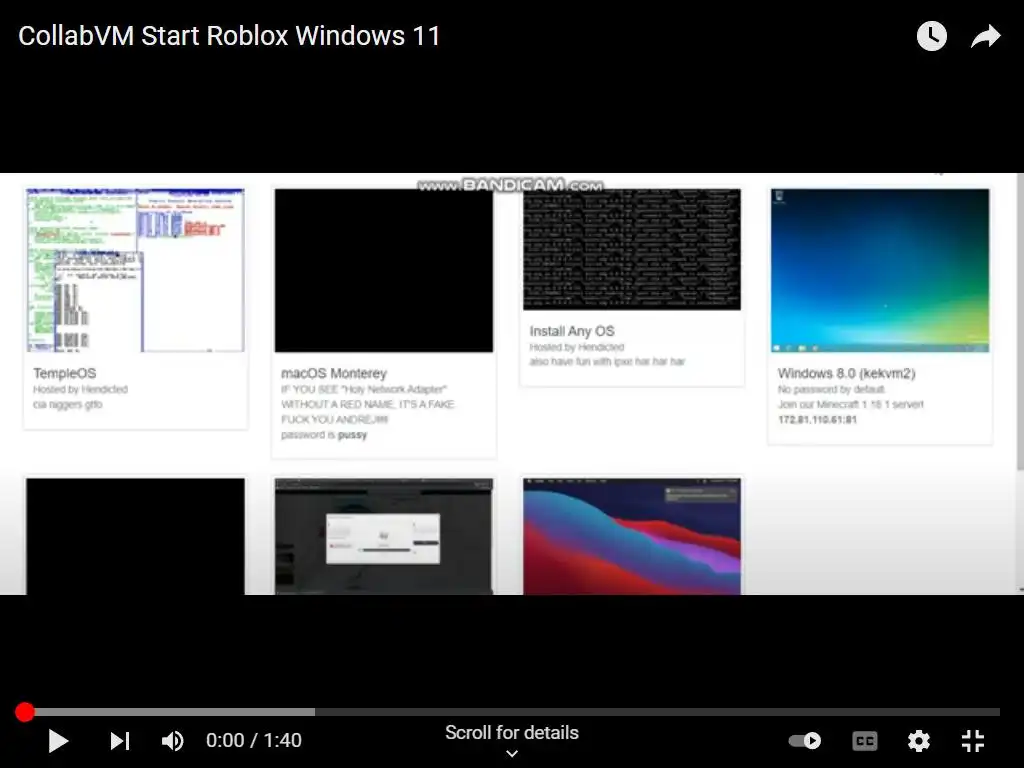Open the Windows 8.0 (kekvm2) thumbnail
The image size is (1024, 768).
coord(880,270)
